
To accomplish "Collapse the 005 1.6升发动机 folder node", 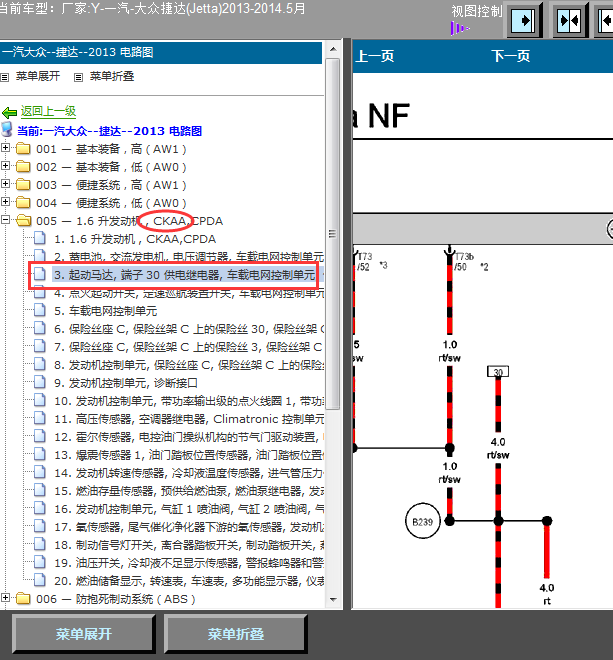I will point(5,220).
